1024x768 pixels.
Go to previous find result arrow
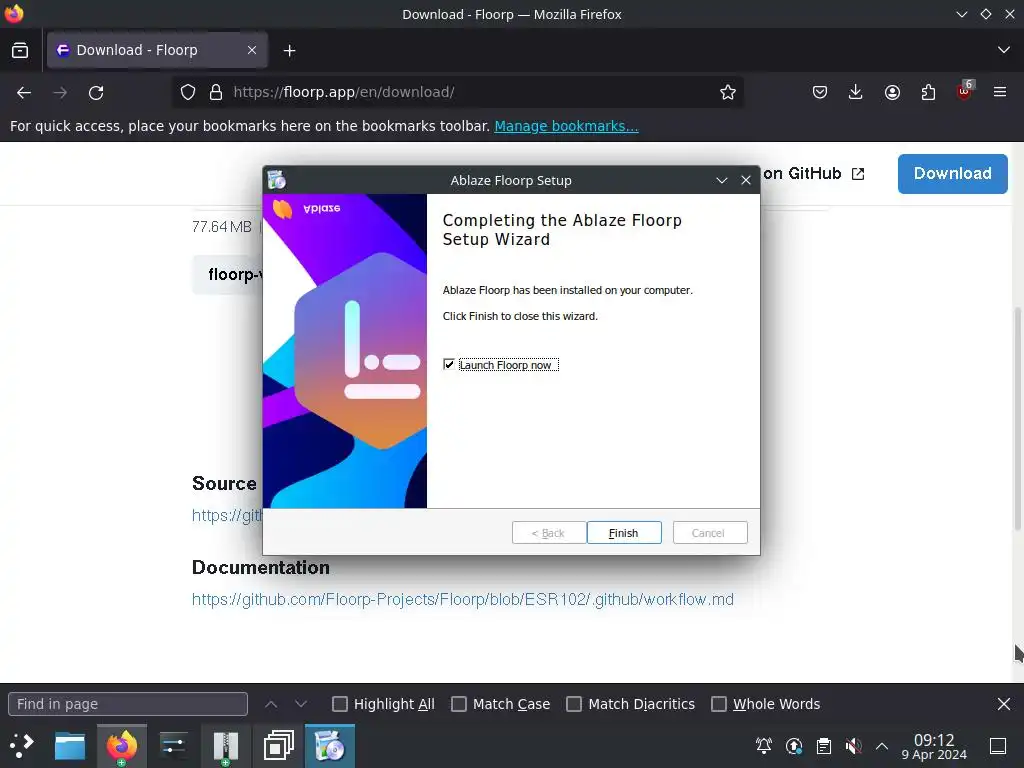271,704
